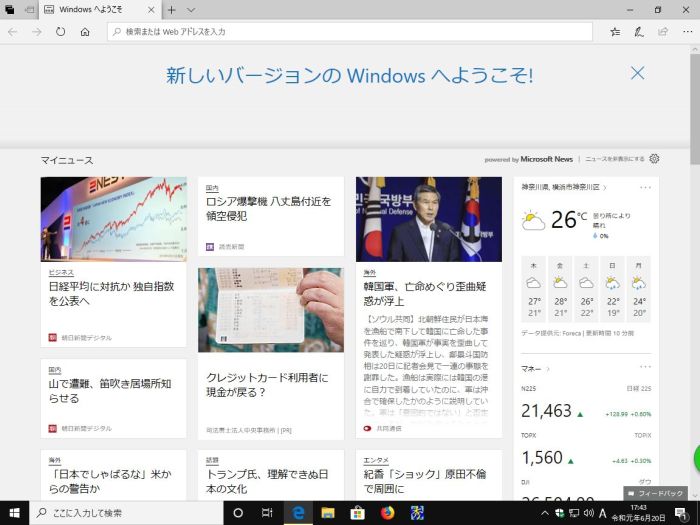Select the 'Windows へようこそ' tab
The image size is (700, 525).
[95, 9]
